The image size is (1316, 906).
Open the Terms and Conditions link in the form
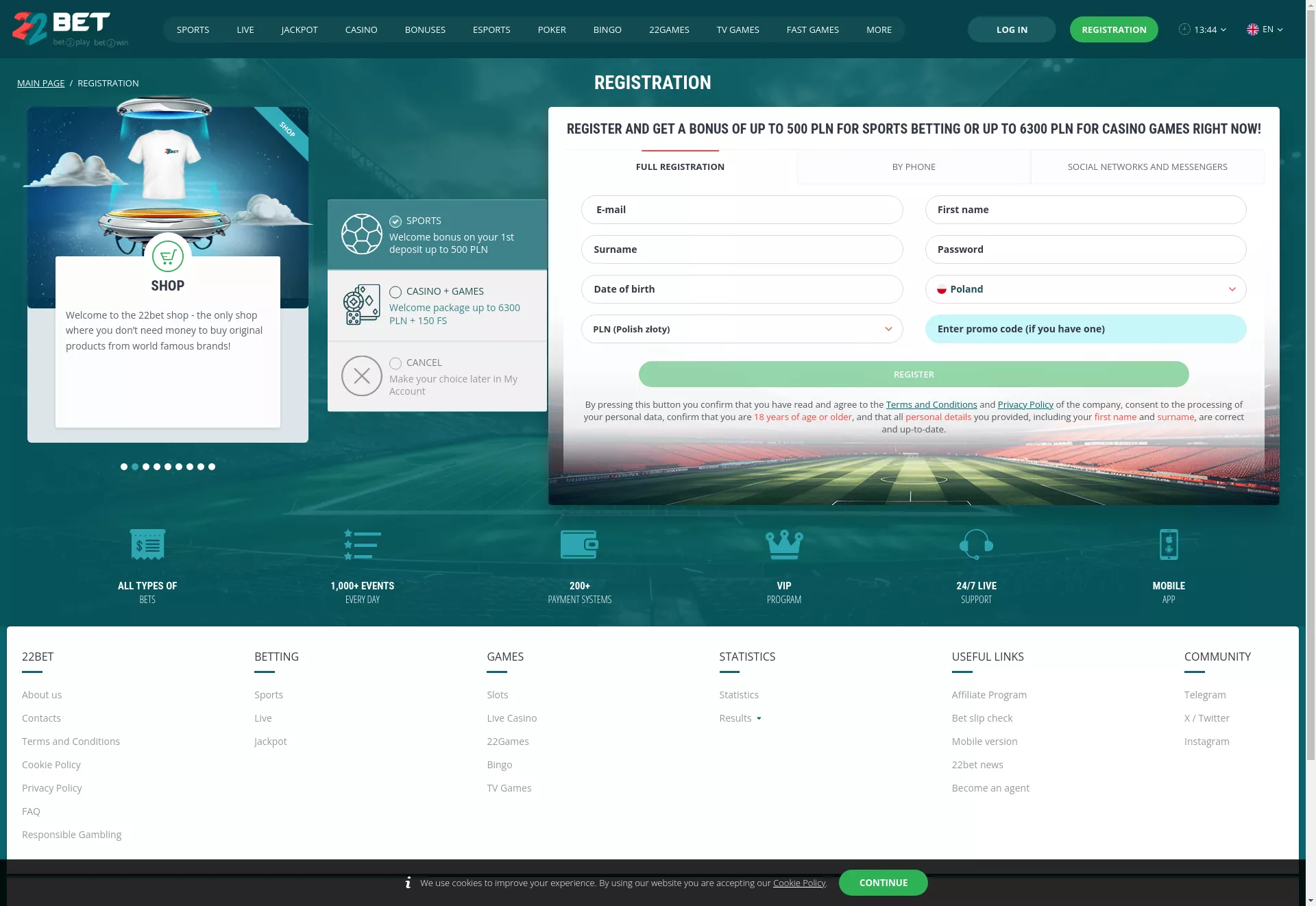pyautogui.click(x=931, y=404)
